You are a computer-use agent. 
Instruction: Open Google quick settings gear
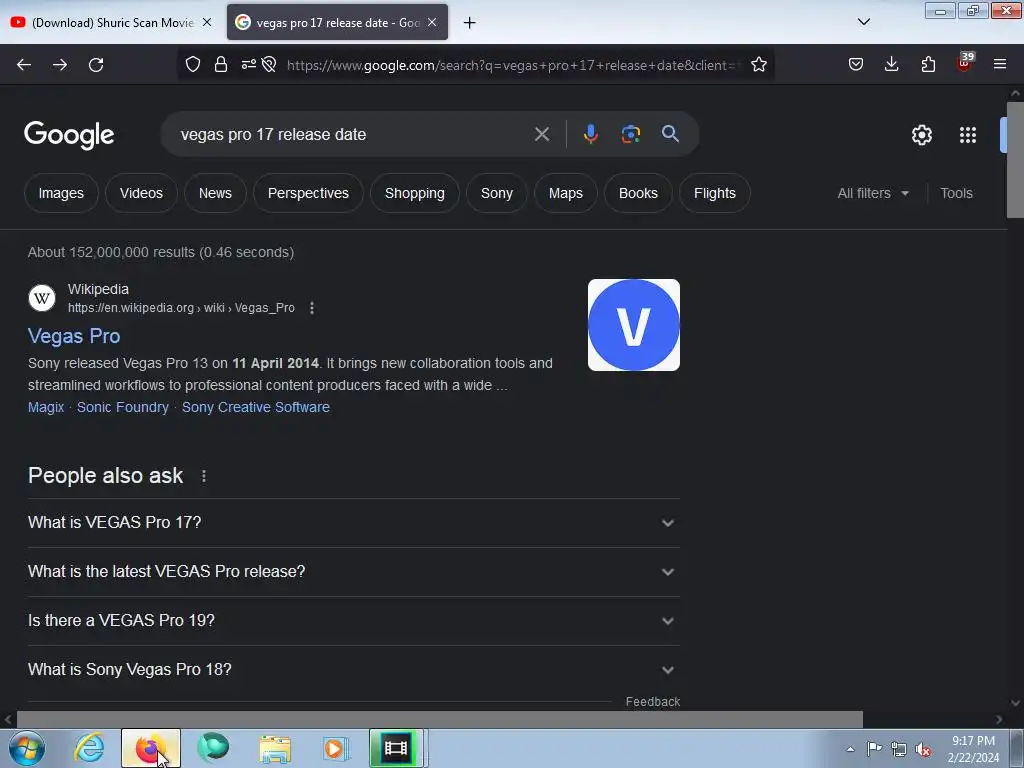point(921,135)
